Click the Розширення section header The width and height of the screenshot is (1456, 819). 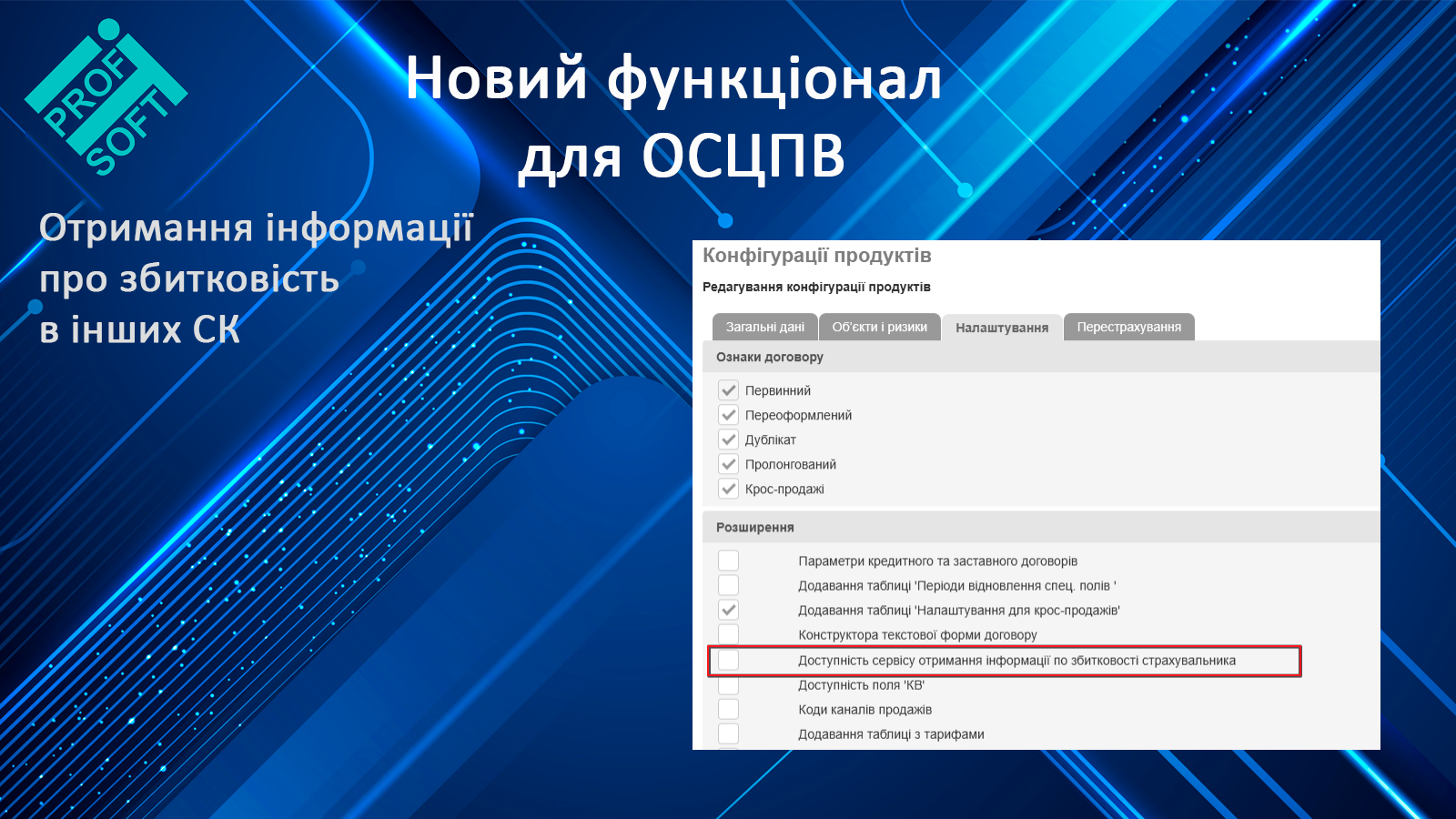point(754,527)
